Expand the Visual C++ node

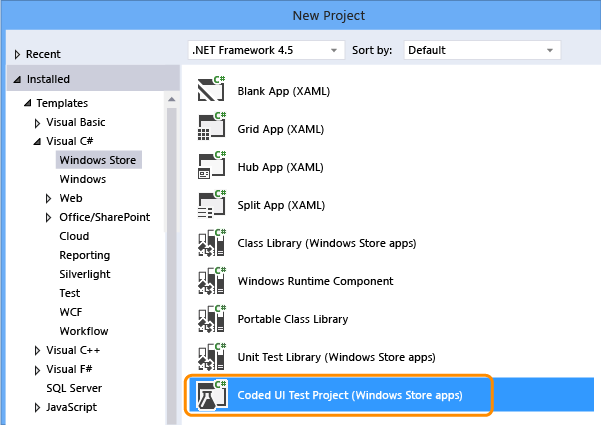[x=37, y=351]
